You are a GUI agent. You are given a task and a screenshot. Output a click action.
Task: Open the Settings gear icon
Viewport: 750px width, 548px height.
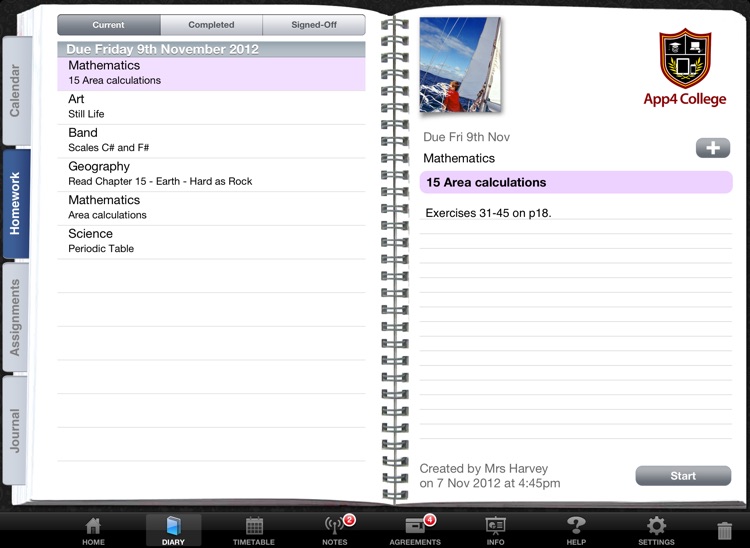click(x=656, y=529)
